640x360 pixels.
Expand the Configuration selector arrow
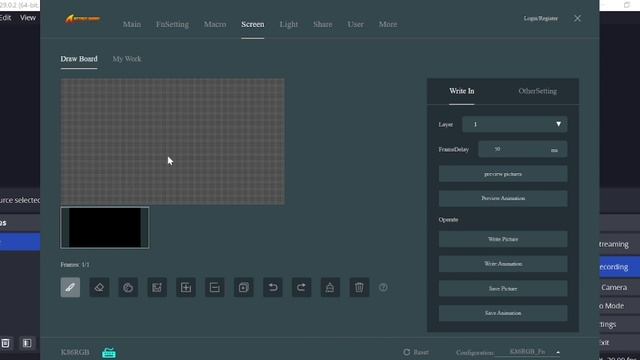pos(558,352)
